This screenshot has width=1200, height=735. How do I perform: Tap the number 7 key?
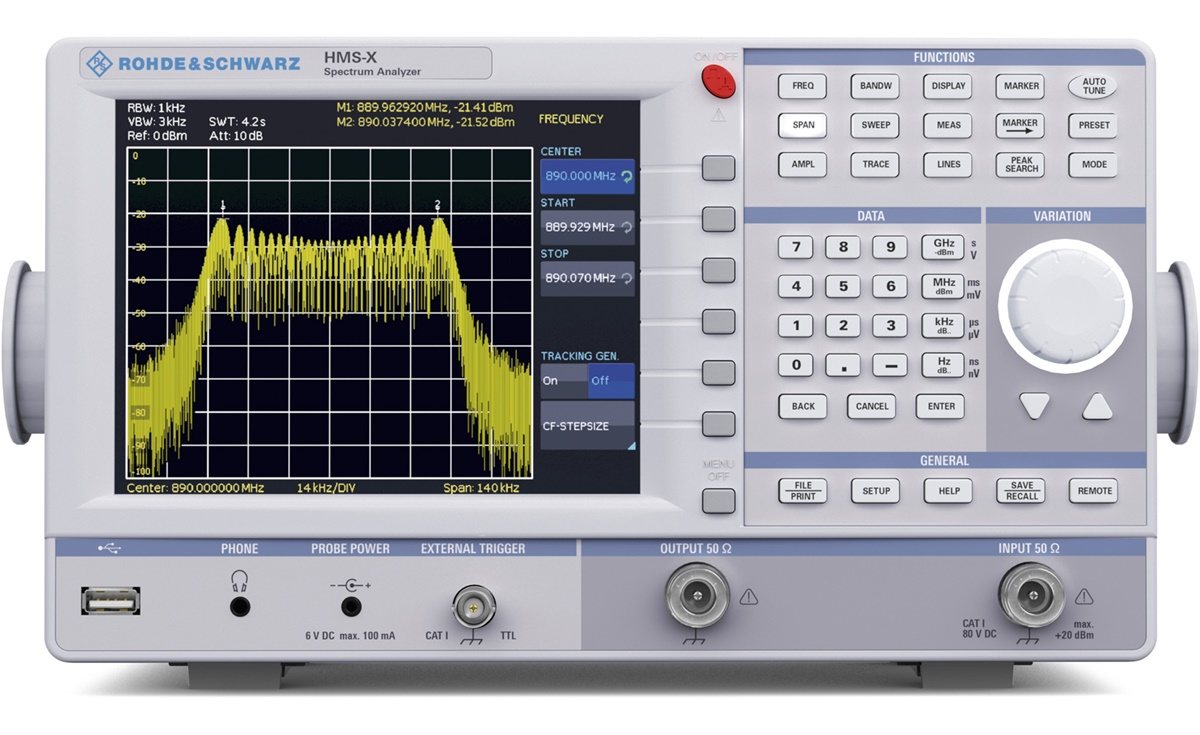point(796,248)
